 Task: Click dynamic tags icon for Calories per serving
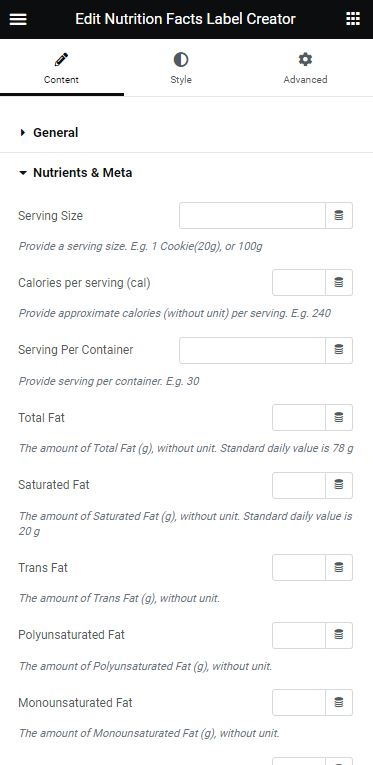click(x=339, y=282)
